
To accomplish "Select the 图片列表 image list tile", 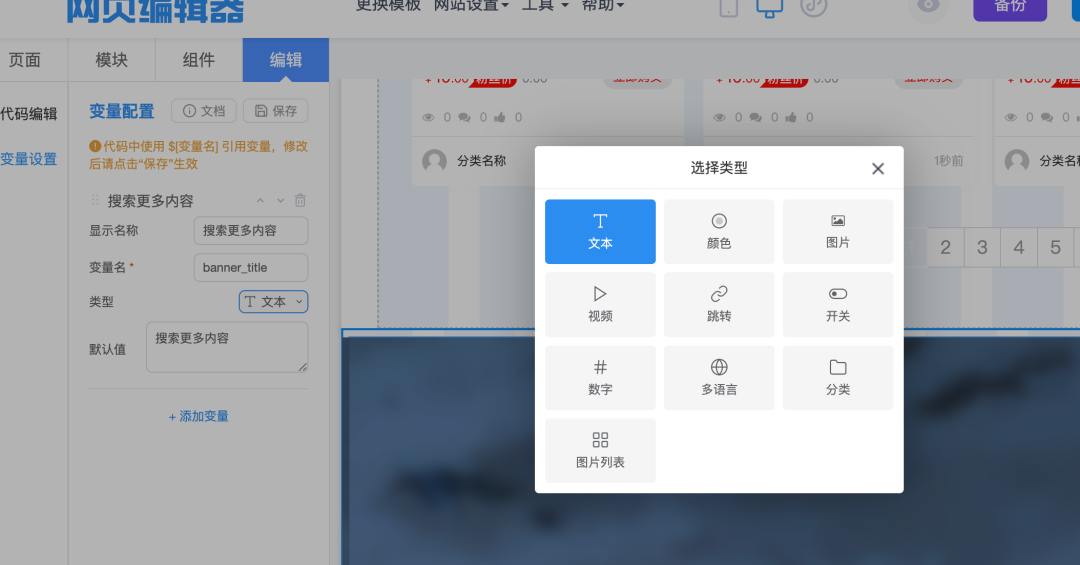I will point(600,451).
